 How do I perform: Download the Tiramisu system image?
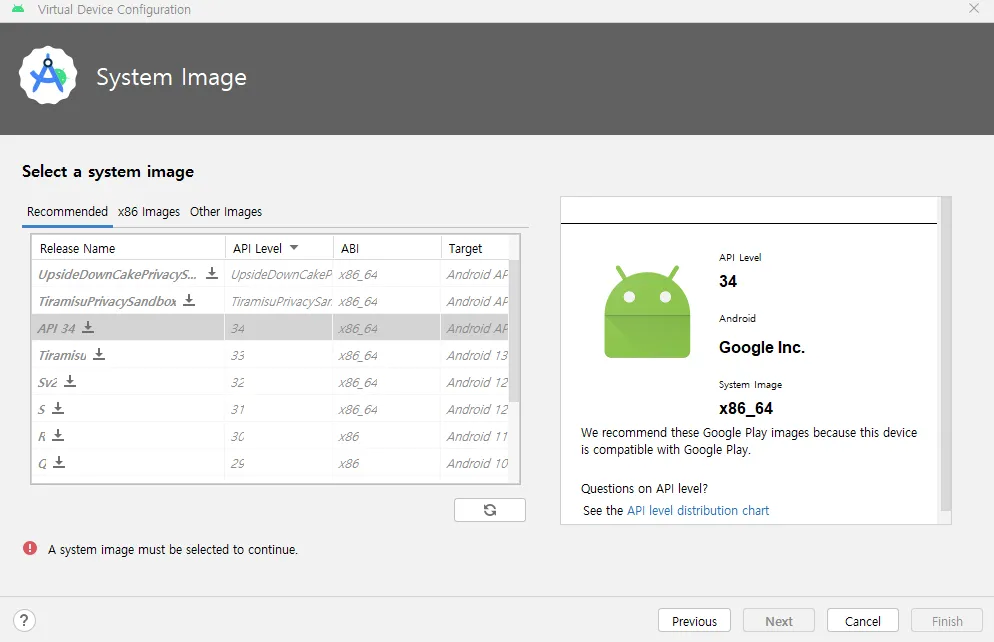point(99,354)
